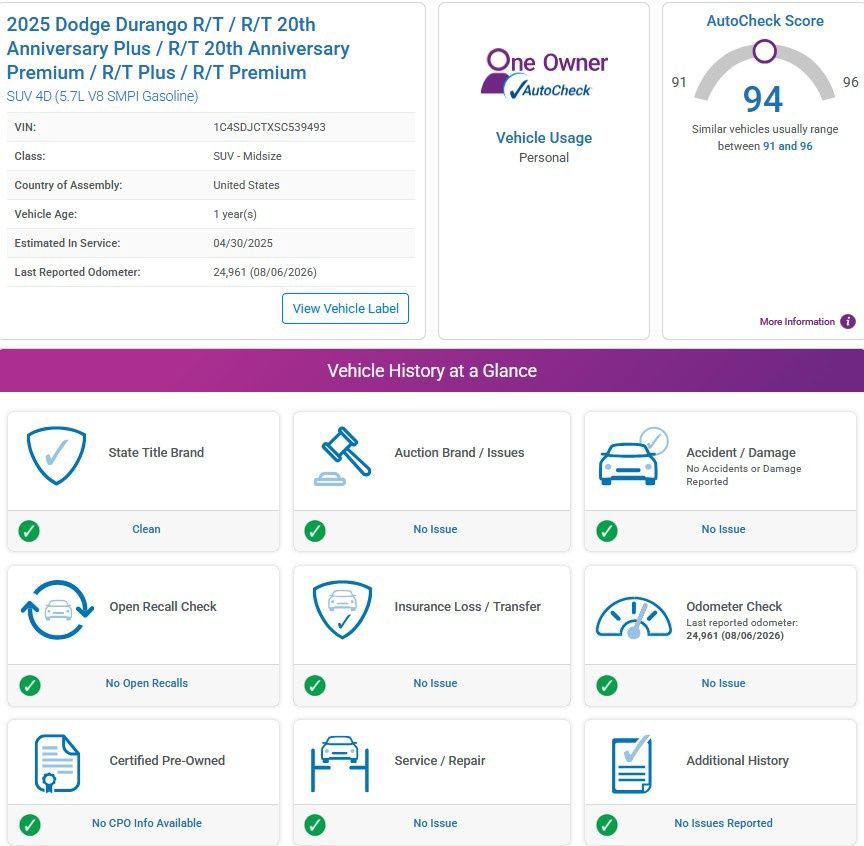The width and height of the screenshot is (864, 846).
Task: Click the purple info icon beside More Information
Action: pos(848,322)
